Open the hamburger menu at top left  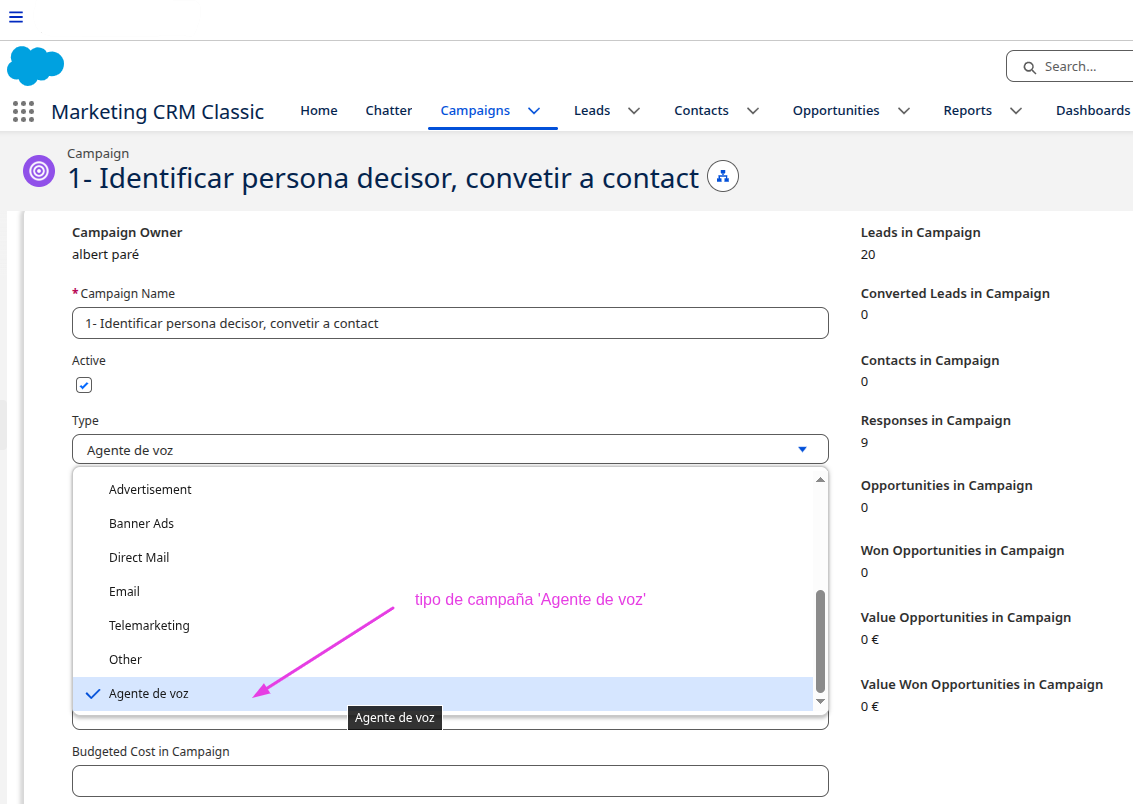coord(16,17)
